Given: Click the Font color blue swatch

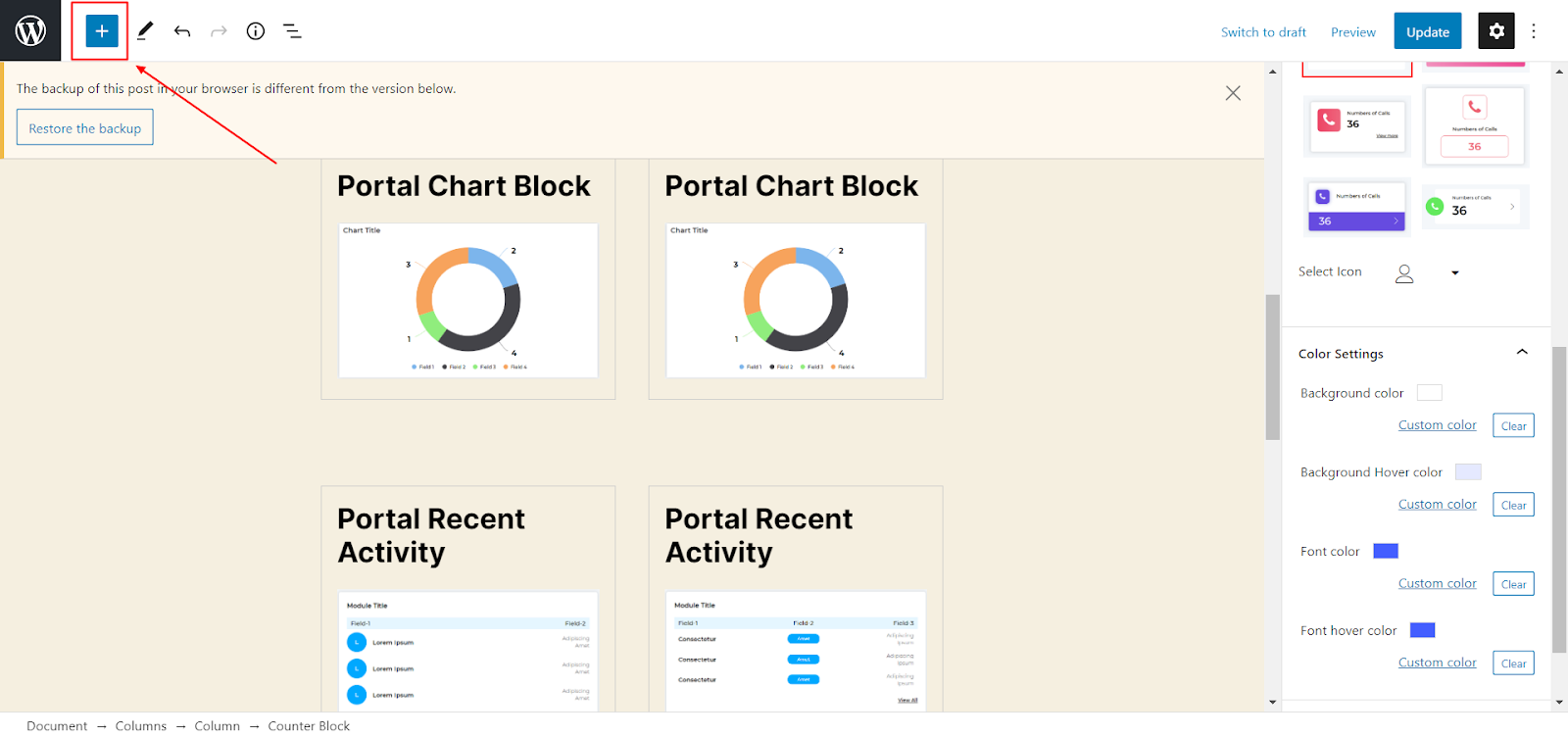Looking at the screenshot, I should click(x=1386, y=551).
